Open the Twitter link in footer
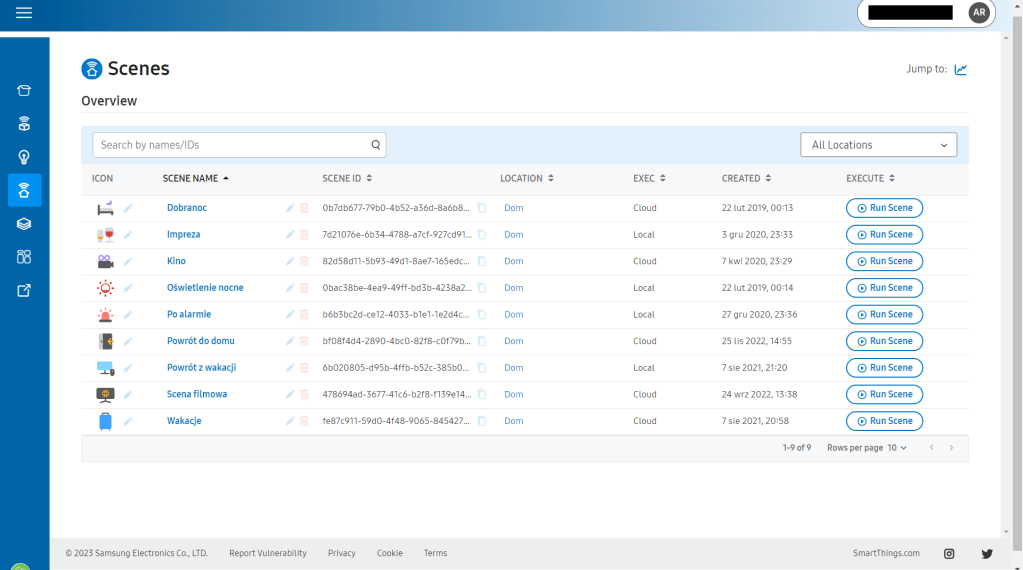Image resolution: width=1023 pixels, height=570 pixels. coord(987,553)
